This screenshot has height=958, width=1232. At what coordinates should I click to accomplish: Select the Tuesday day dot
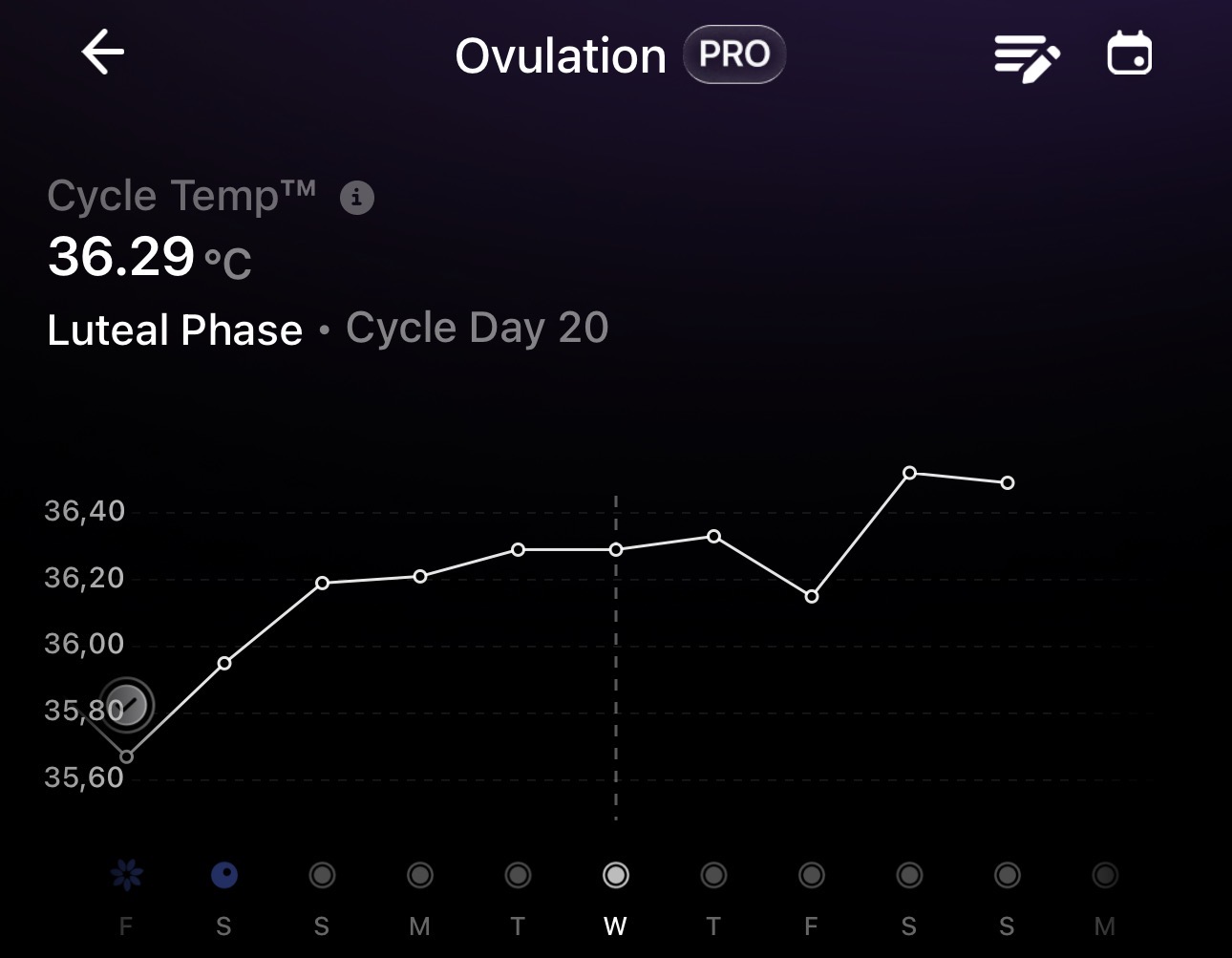pos(518,875)
